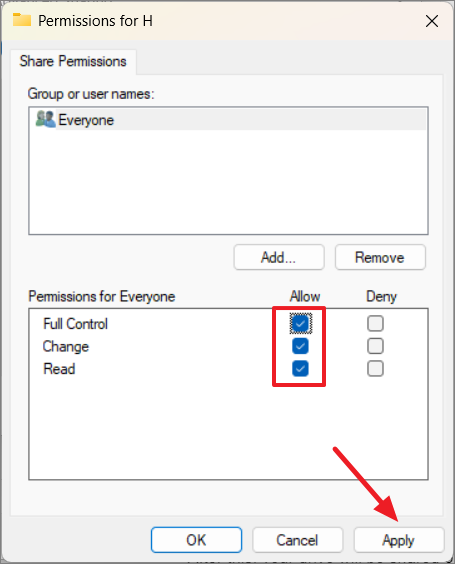Check Deny for Full Control

375,323
